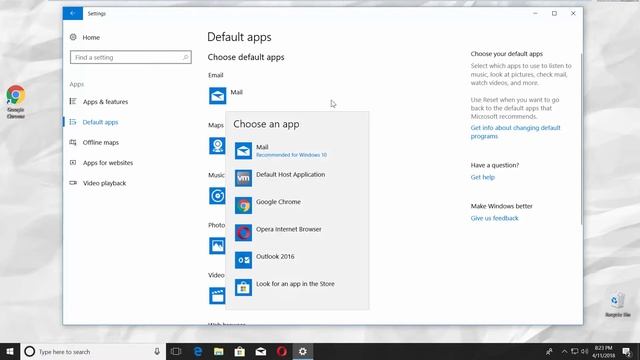Click the Get help link
Viewport: 640px width, 360px height.
pos(482,177)
